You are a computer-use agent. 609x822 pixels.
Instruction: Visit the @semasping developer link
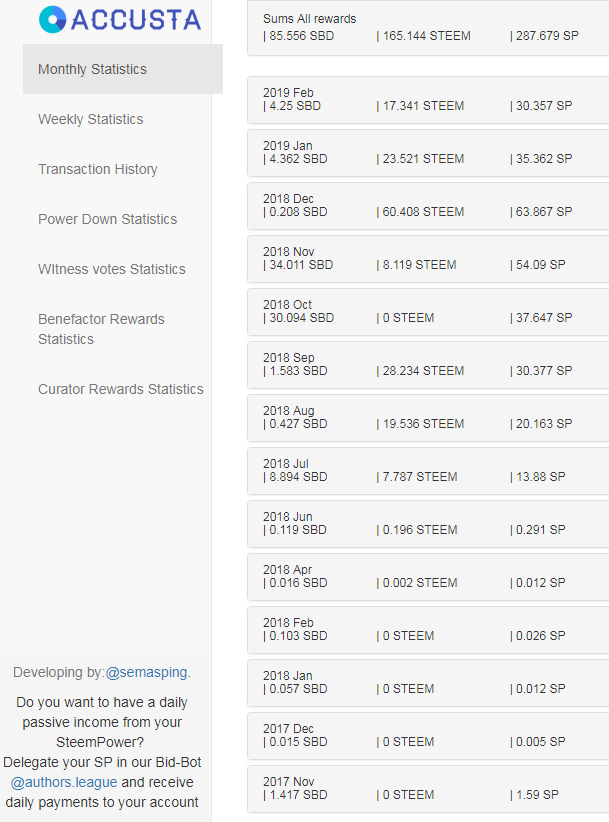pyautogui.click(x=148, y=673)
